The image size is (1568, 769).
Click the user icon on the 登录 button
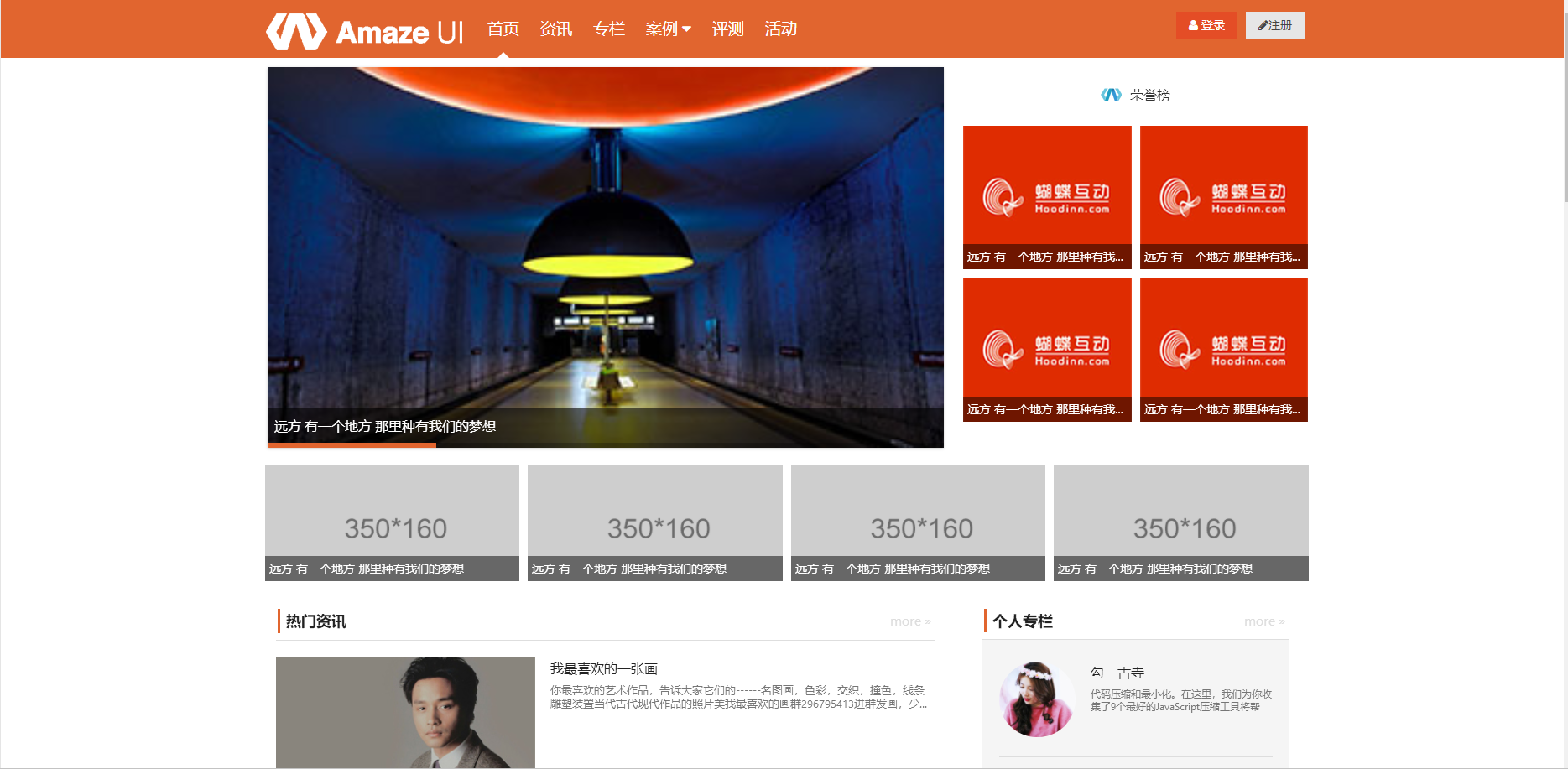(x=1193, y=26)
